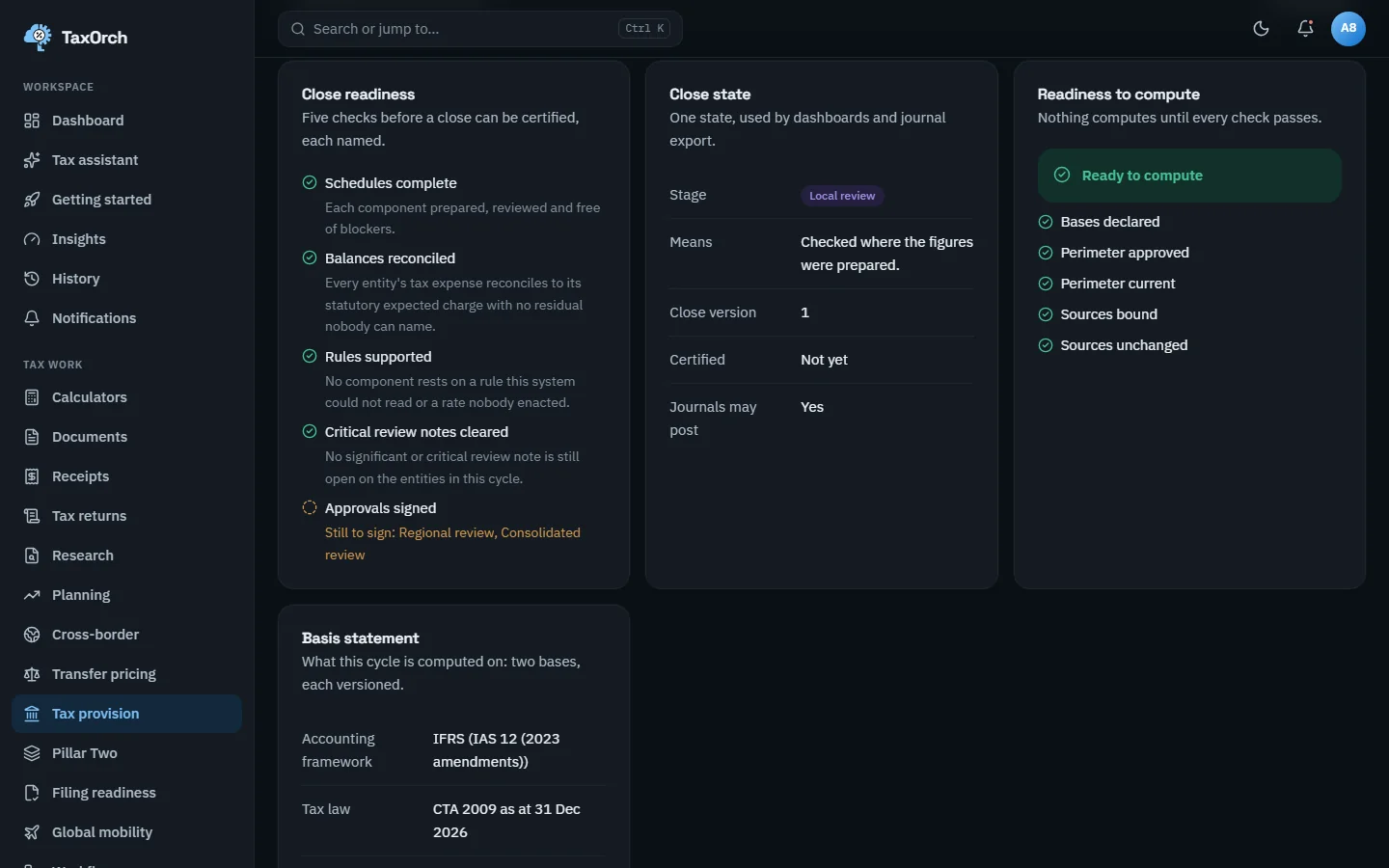Image resolution: width=1389 pixels, height=868 pixels.
Task: Click the Getting started rocket icon
Action: (x=32, y=200)
